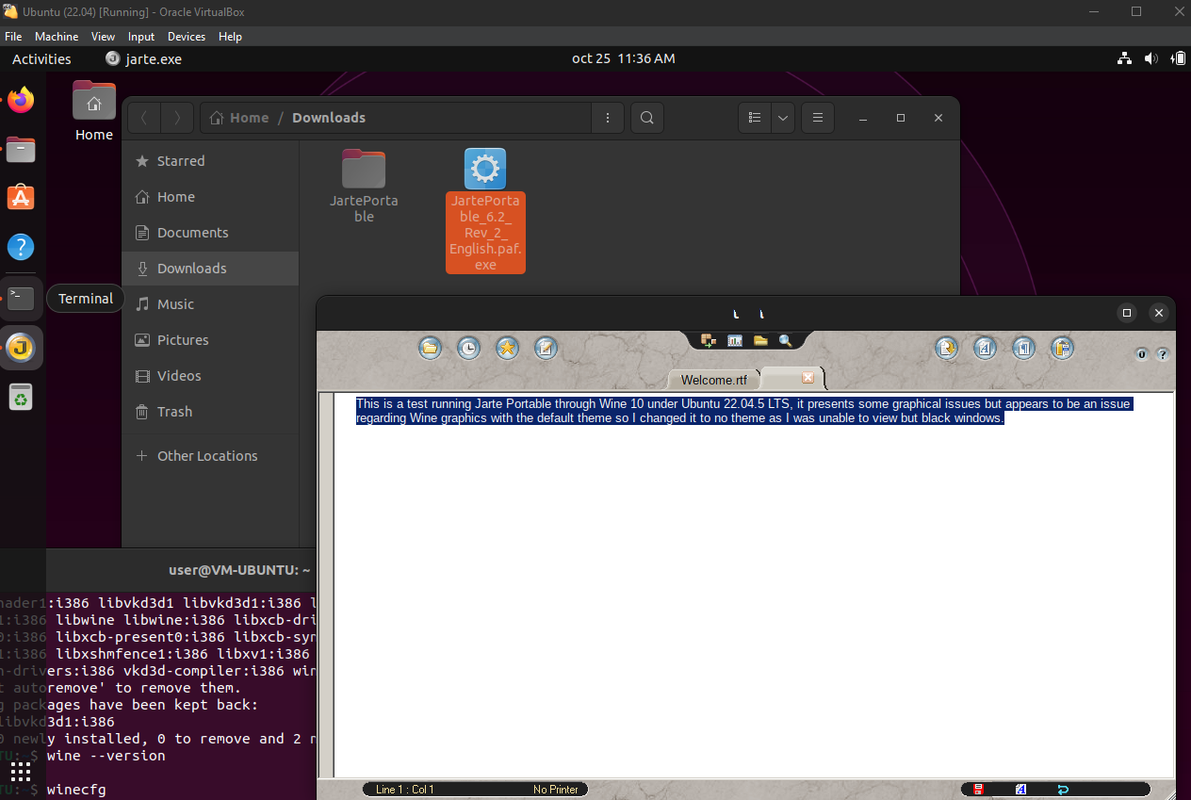The height and width of the screenshot is (800, 1191).
Task: Click the Jarte undo page icon
Action: pyautogui.click(x=946, y=348)
